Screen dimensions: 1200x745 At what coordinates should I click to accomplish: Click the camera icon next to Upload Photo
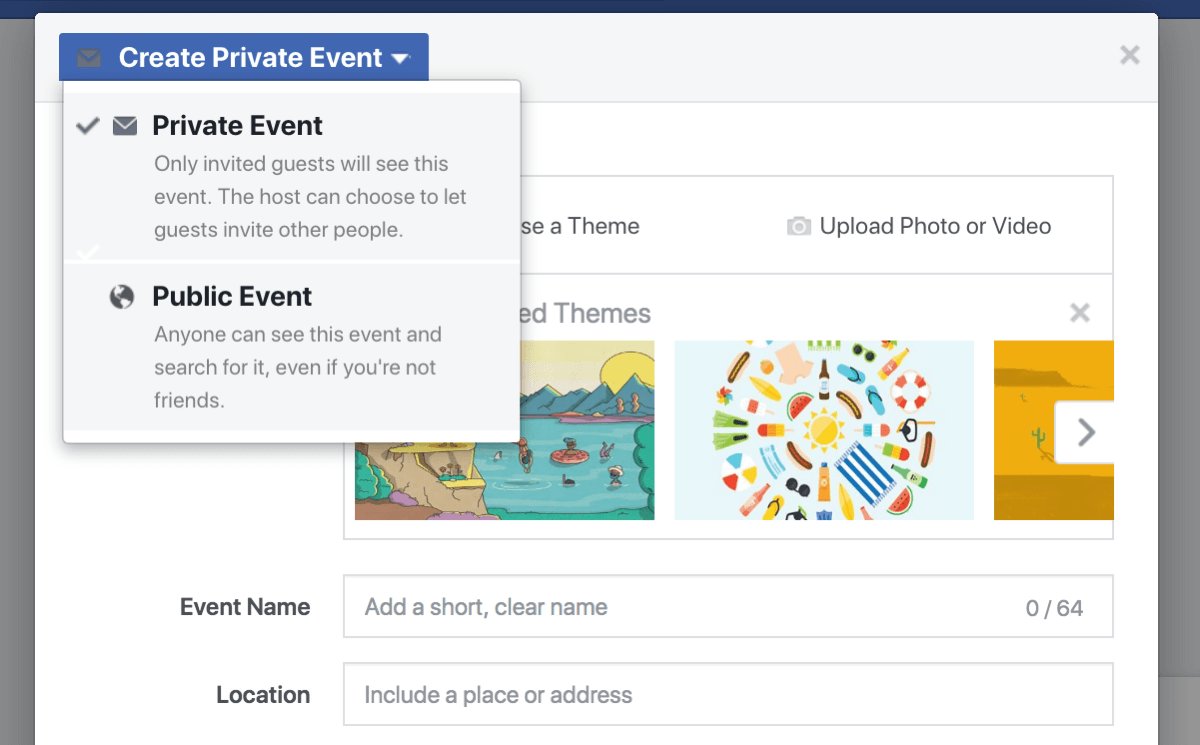(798, 227)
